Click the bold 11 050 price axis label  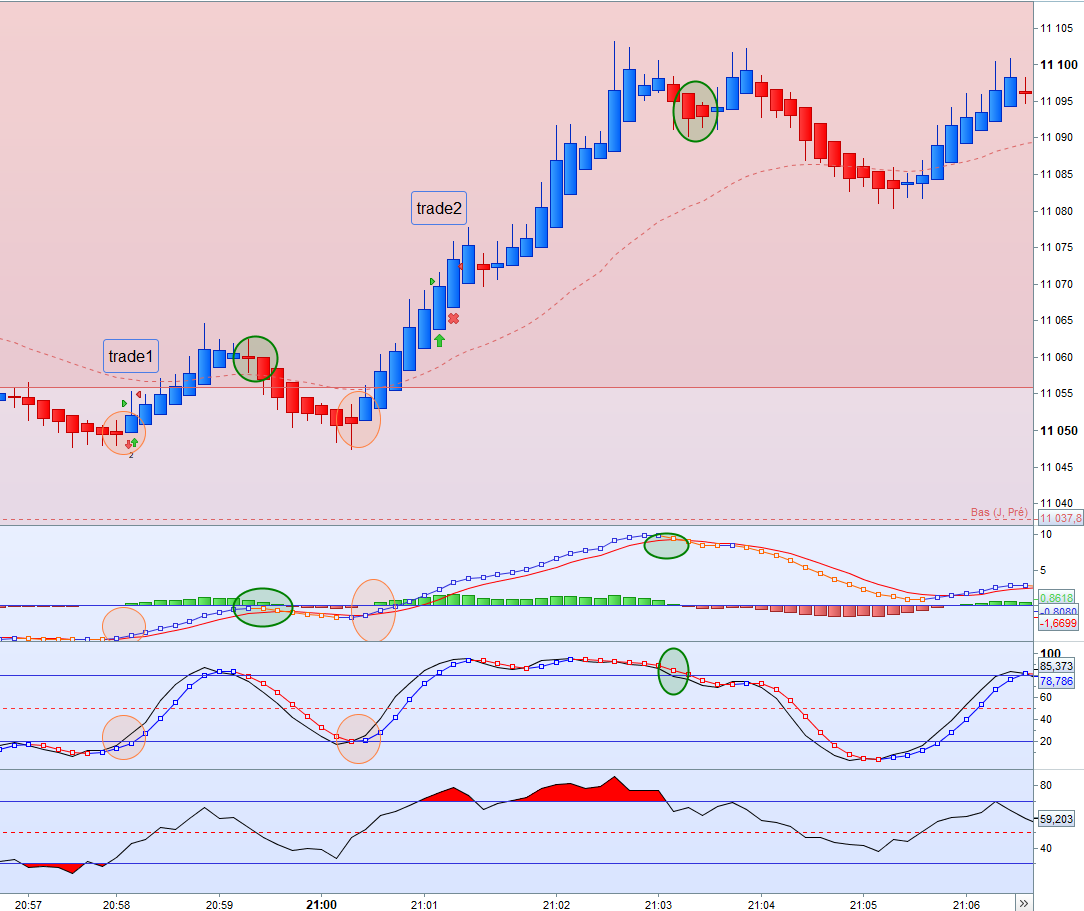coord(1059,431)
